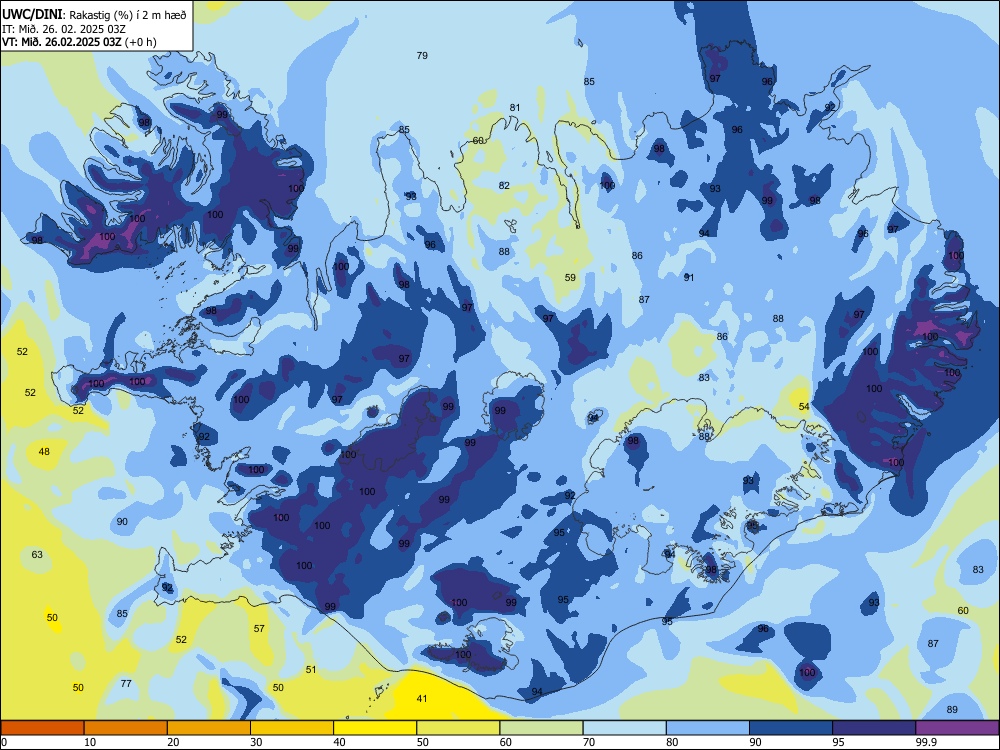Click the humidity value 79 on the map
This screenshot has width=1000, height=750.
422,55
